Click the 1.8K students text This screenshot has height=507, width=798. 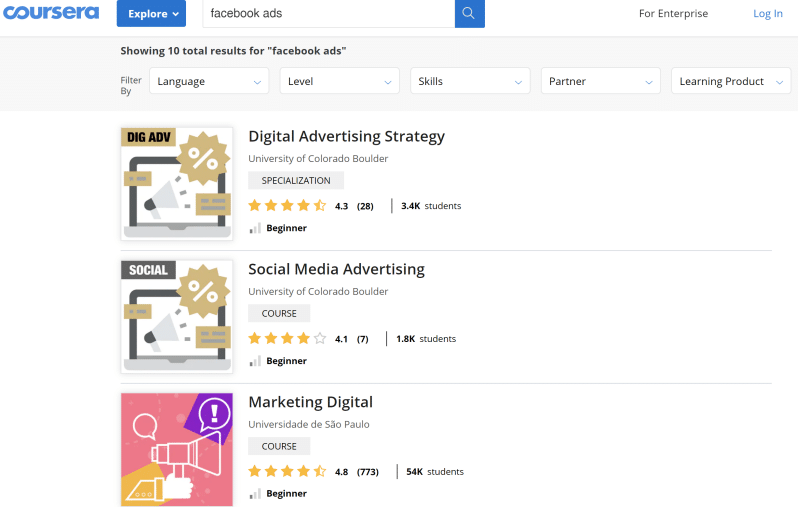[426, 339]
